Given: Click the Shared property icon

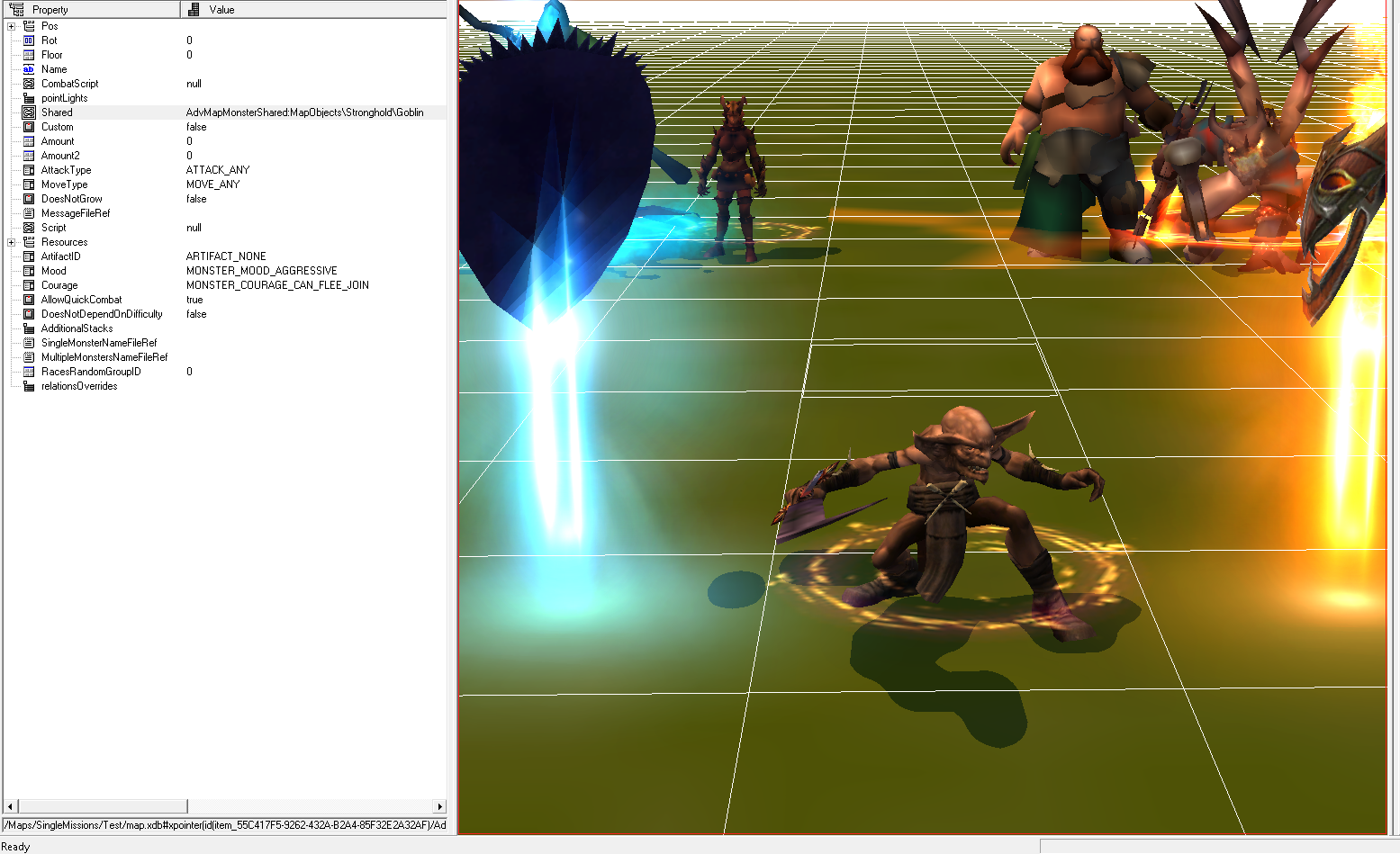Looking at the screenshot, I should (29, 112).
